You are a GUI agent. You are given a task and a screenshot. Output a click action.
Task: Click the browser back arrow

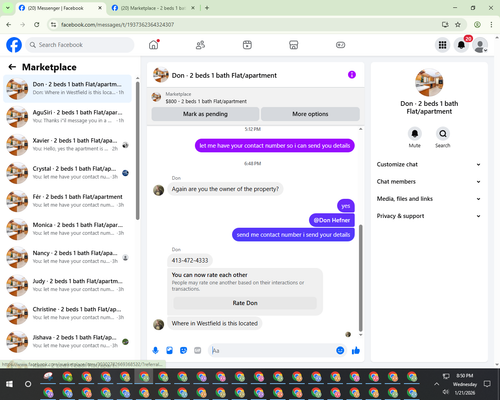tap(9, 25)
